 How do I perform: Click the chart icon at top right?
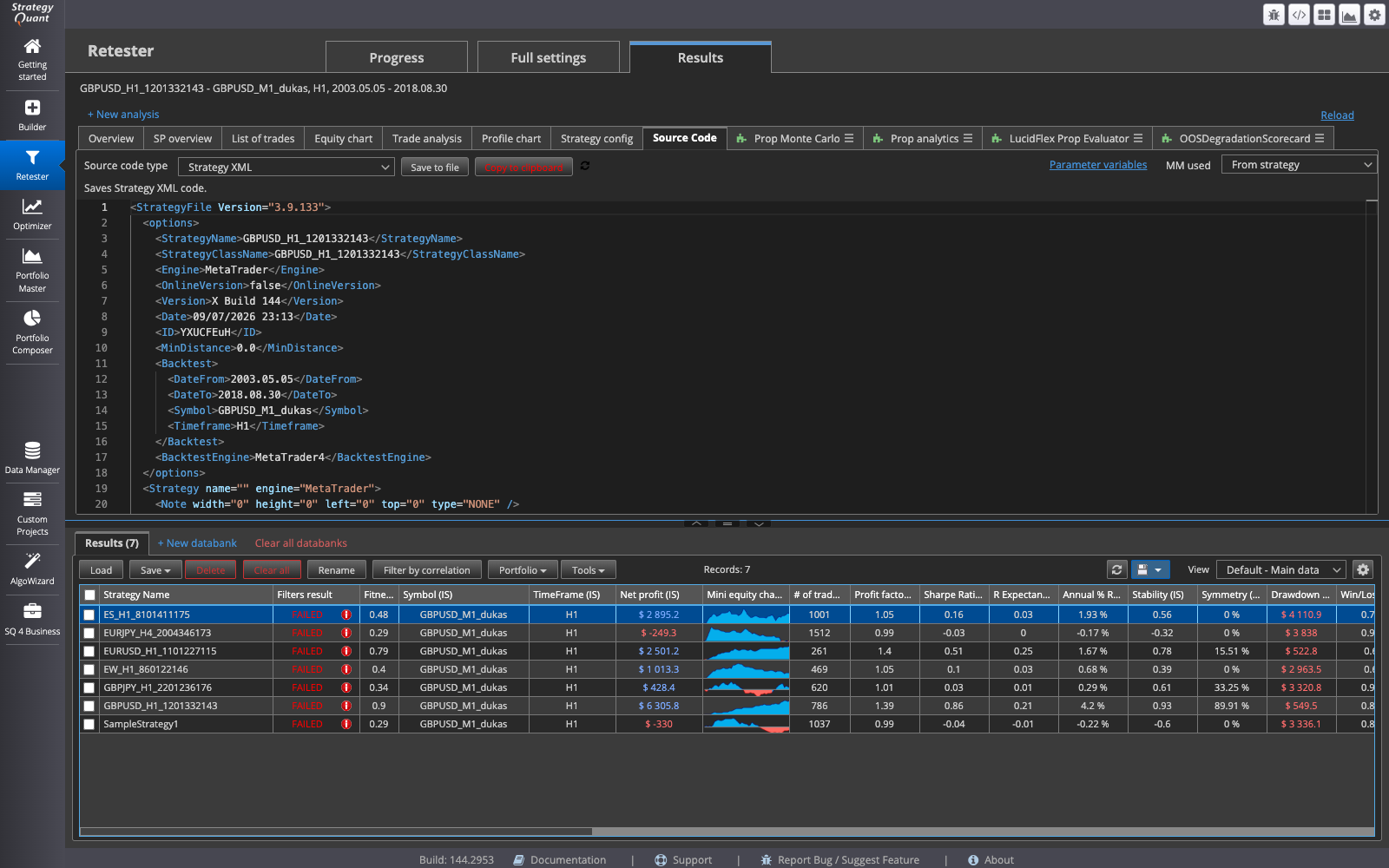pyautogui.click(x=1349, y=15)
